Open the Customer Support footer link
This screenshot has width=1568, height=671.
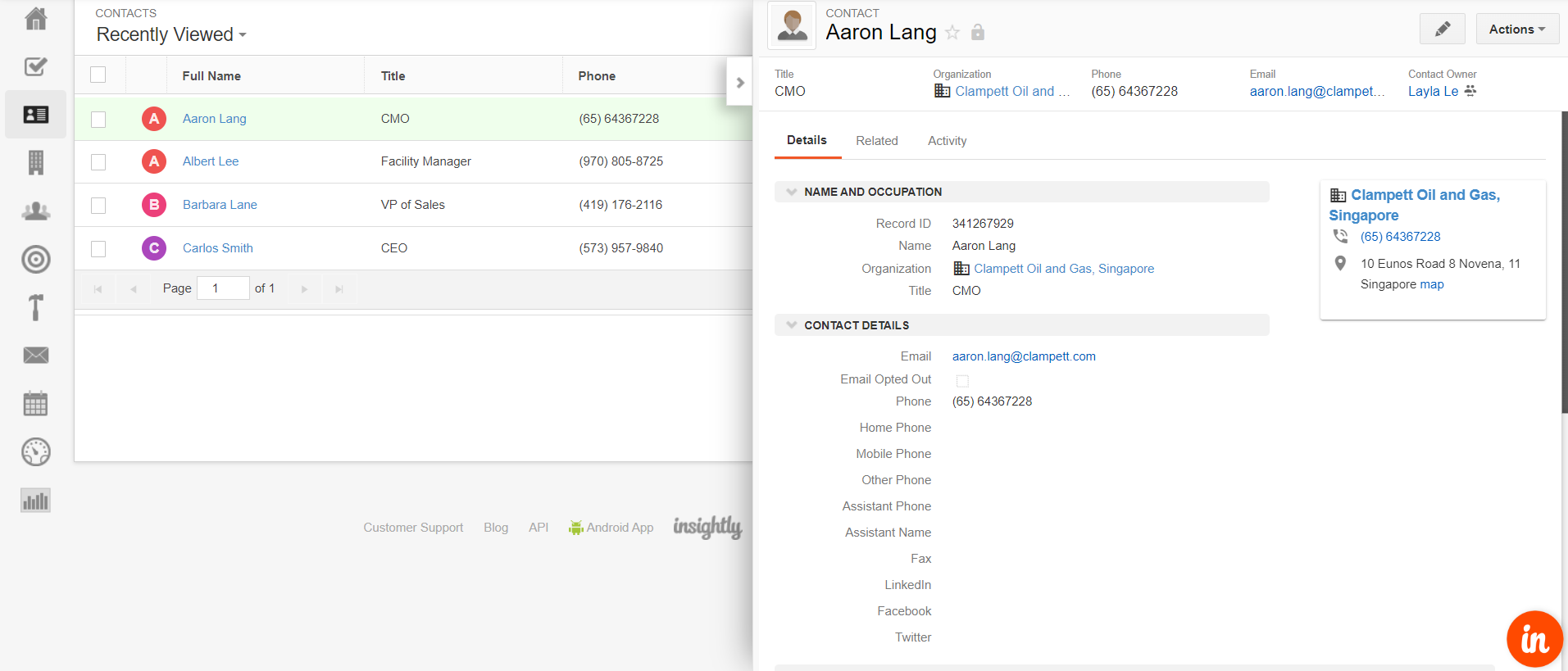pyautogui.click(x=413, y=528)
